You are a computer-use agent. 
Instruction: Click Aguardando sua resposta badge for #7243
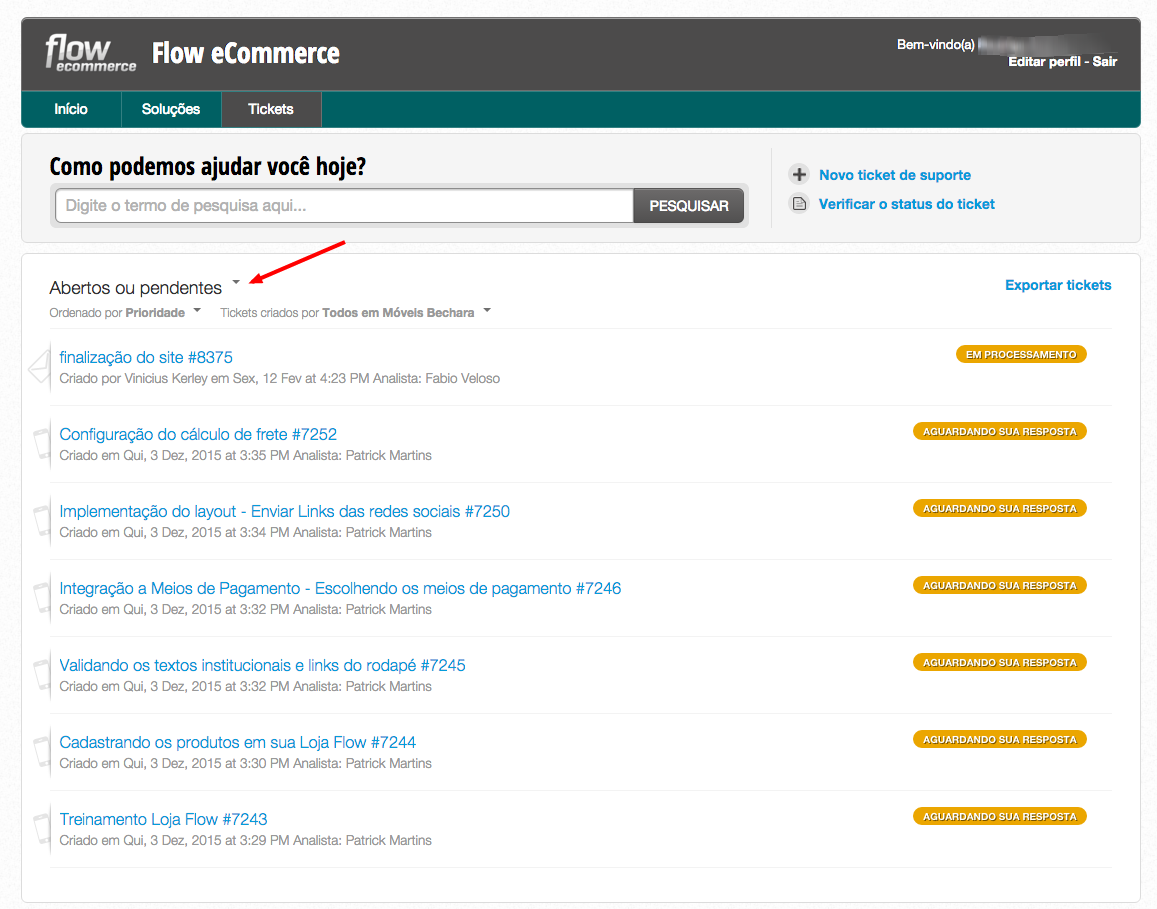[x=1000, y=816]
